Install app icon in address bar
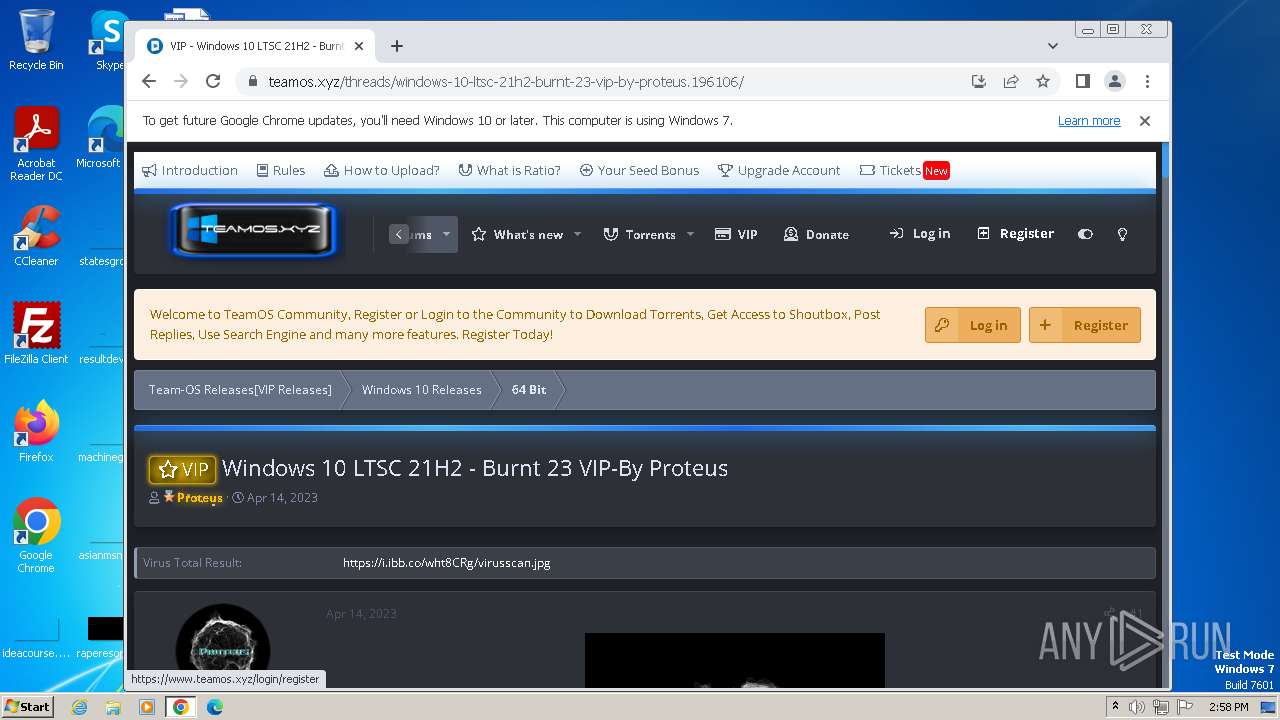The image size is (1280, 720). [x=979, y=81]
